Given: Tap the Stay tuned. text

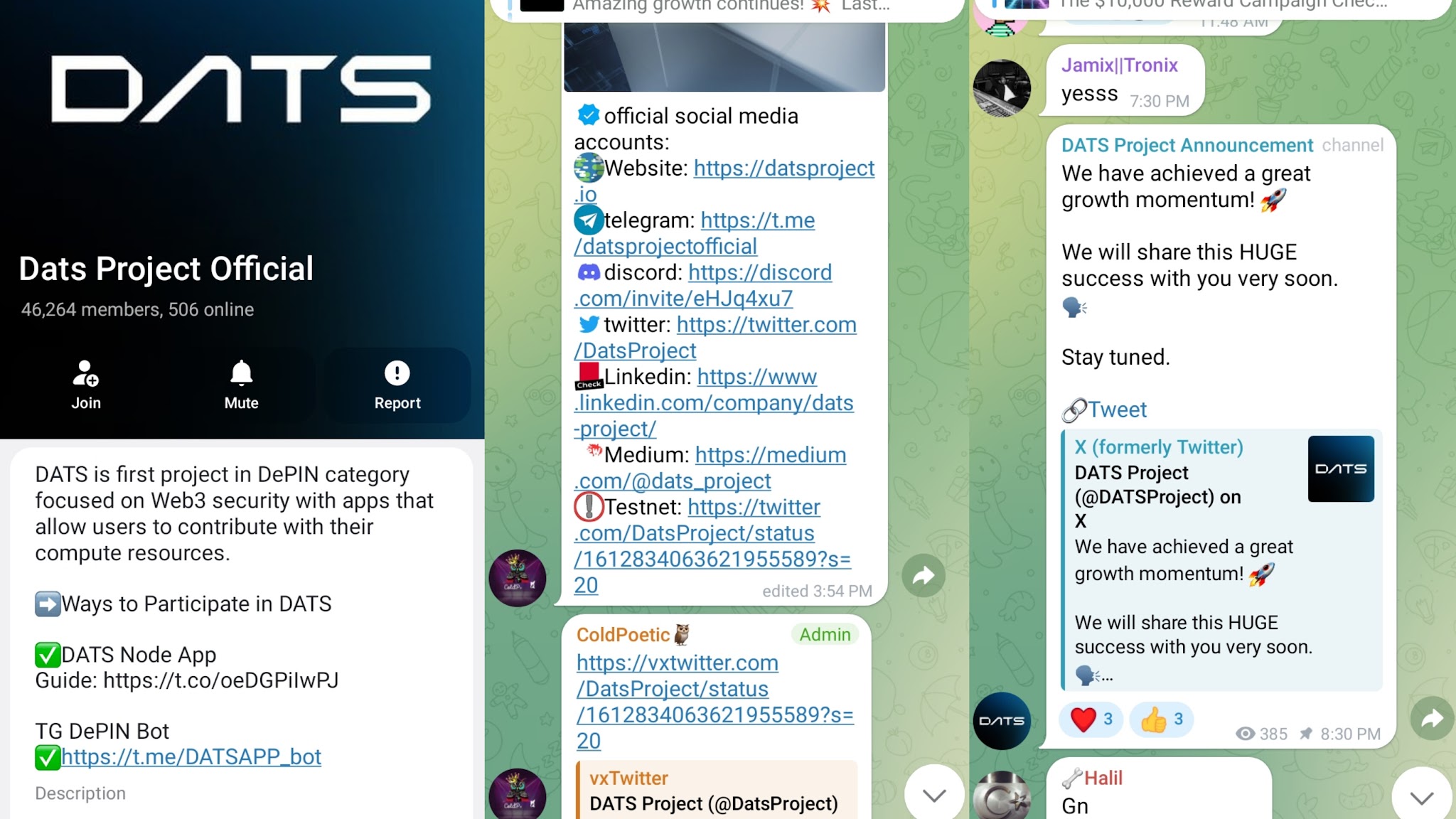Looking at the screenshot, I should [1115, 357].
